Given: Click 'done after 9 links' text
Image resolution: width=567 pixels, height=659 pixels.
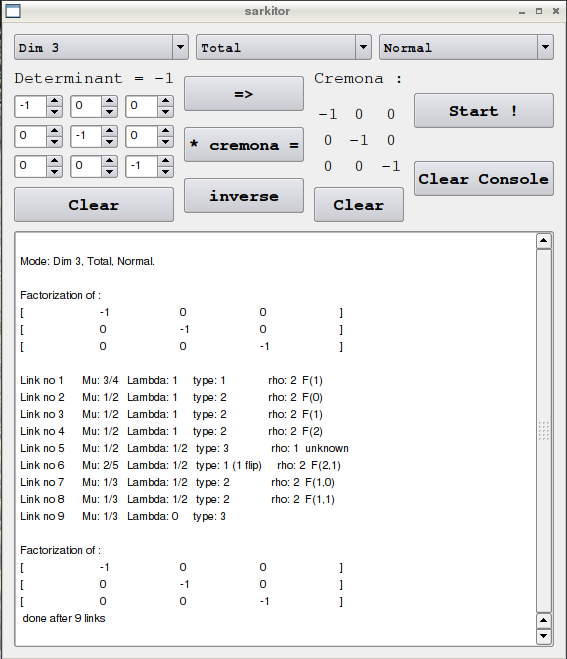Looking at the screenshot, I should coord(64,618).
